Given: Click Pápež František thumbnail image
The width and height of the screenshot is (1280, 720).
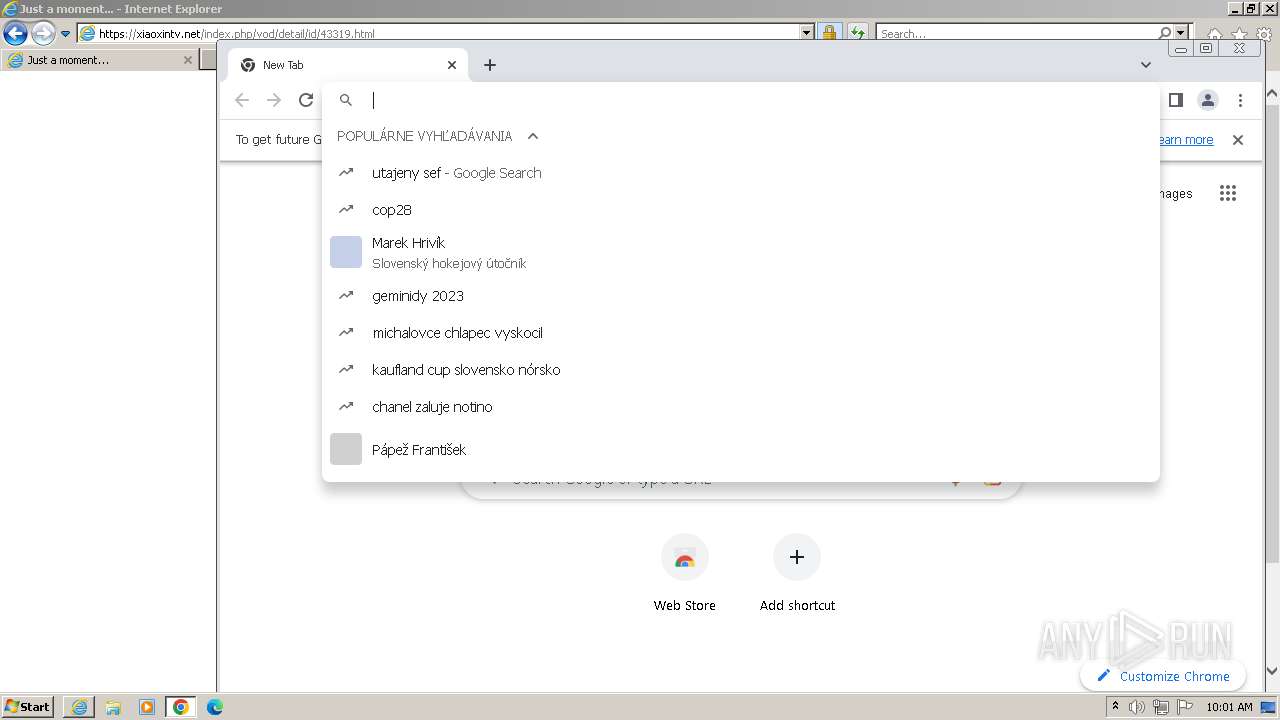Looking at the screenshot, I should point(346,449).
